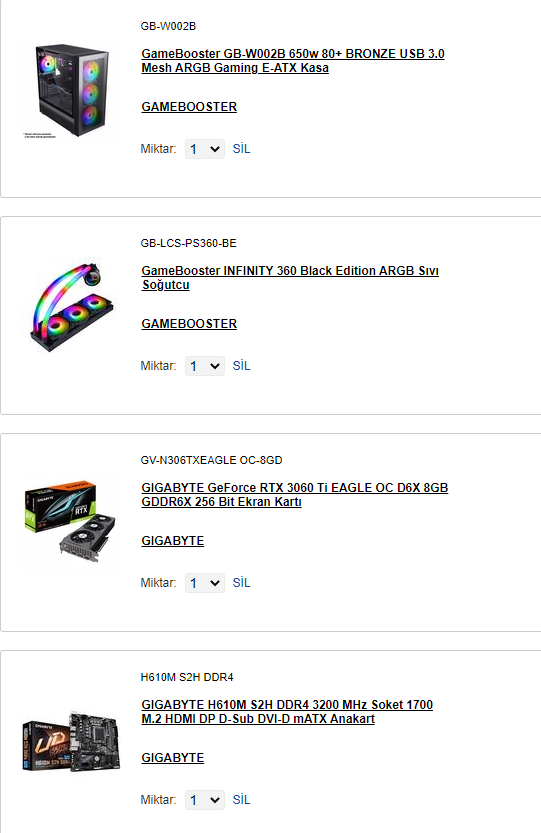Open GameBooster INFINITY 360 Sıvı Soğutcu link
The image size is (541, 833).
click(290, 278)
